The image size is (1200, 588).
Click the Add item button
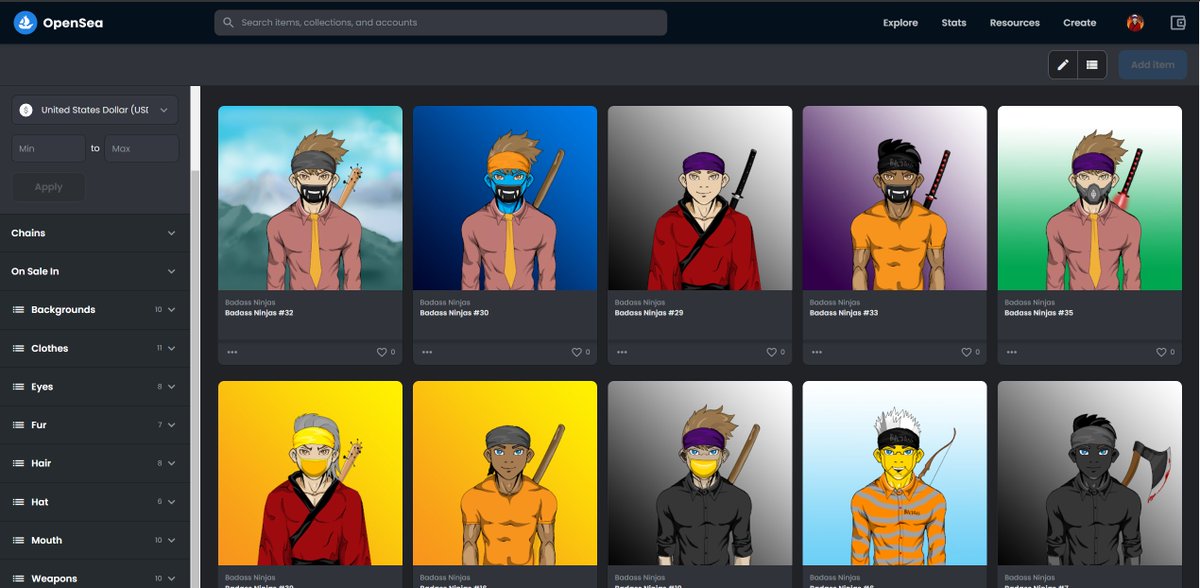(x=1152, y=64)
